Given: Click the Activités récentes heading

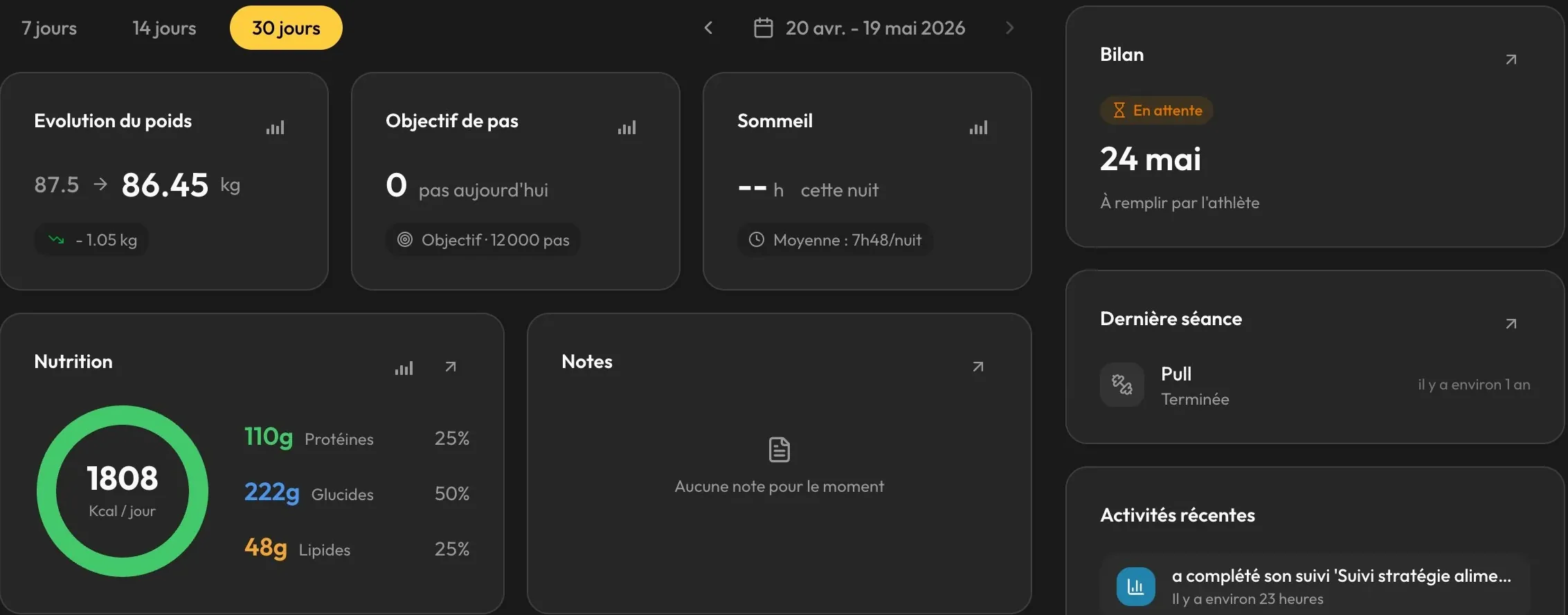Looking at the screenshot, I should 1178,515.
